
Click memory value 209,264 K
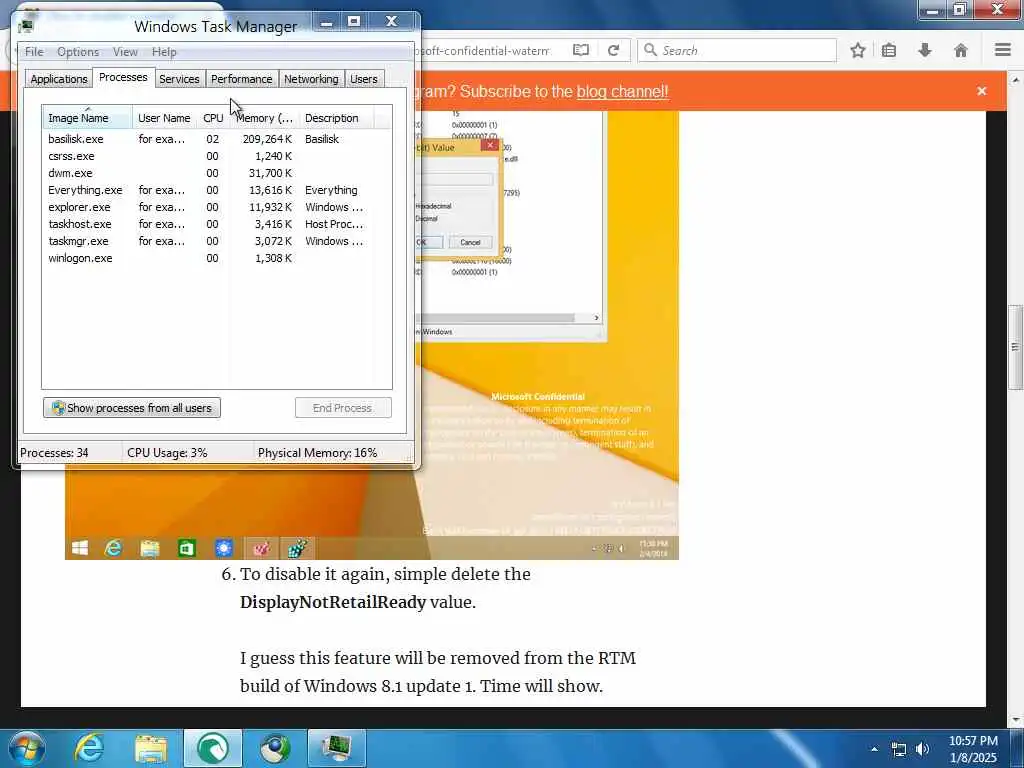point(267,139)
